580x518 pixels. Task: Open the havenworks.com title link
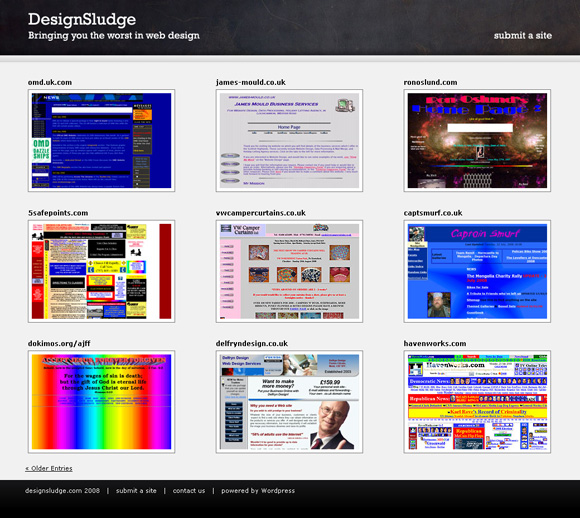click(435, 343)
